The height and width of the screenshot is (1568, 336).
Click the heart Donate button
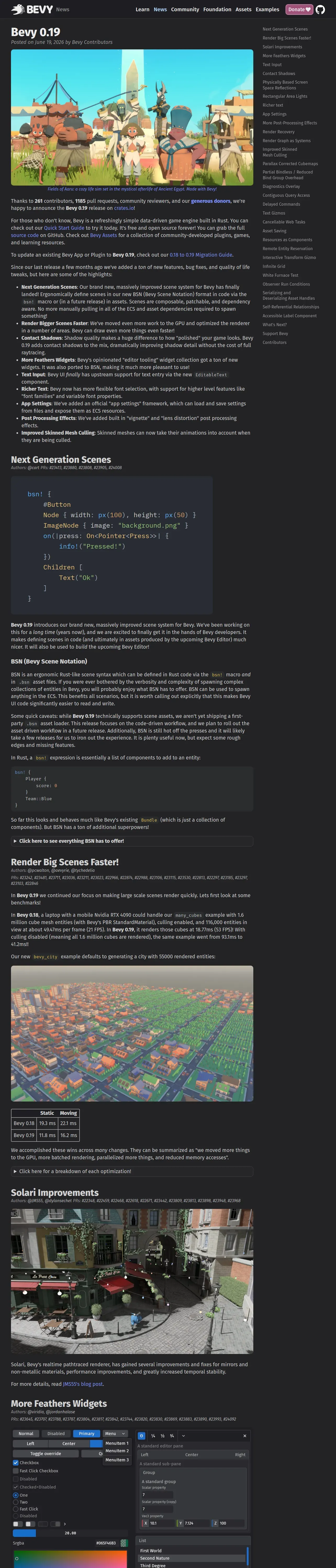pos(299,10)
